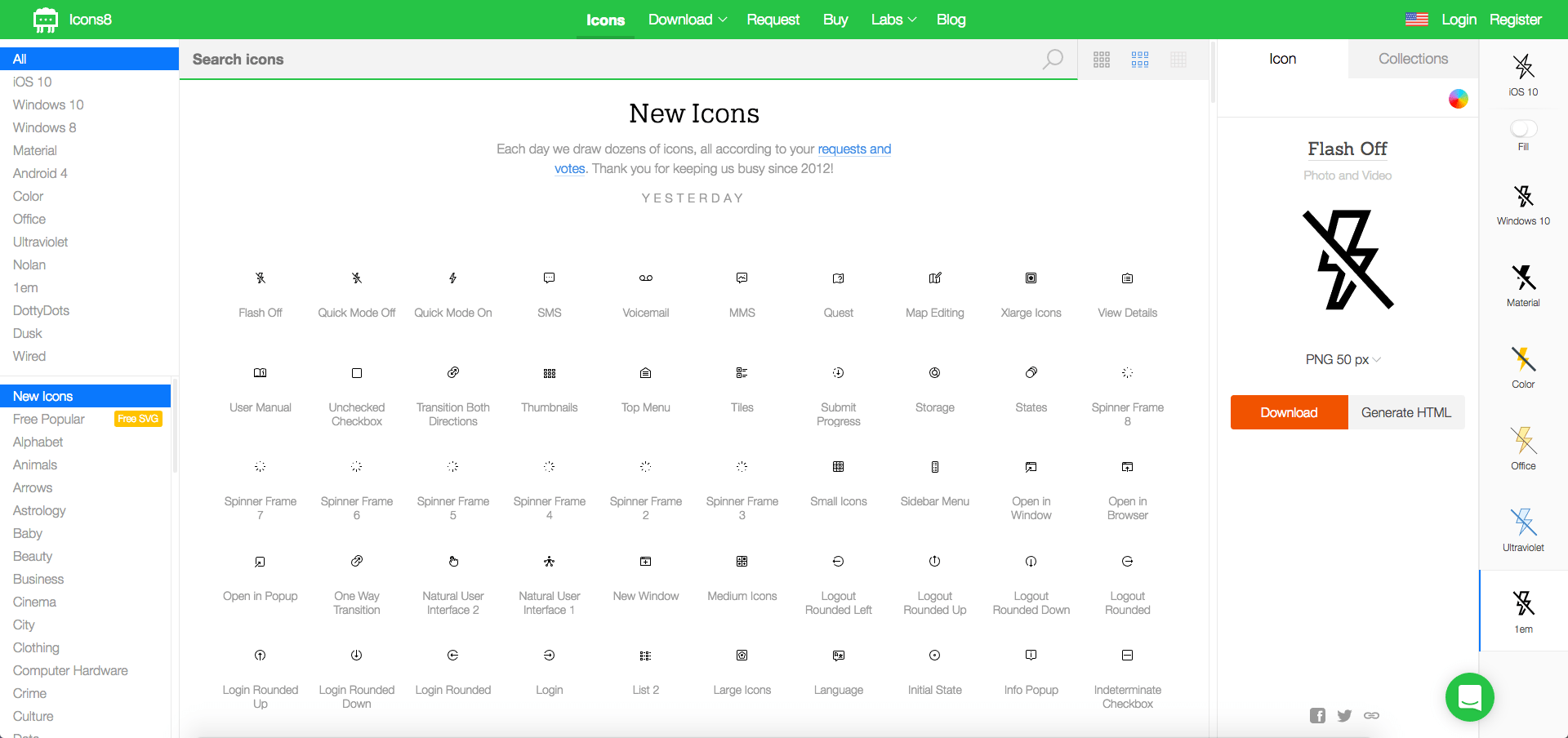1568x738 pixels.
Task: Choose the iOS 10 style variant
Action: tap(1523, 75)
